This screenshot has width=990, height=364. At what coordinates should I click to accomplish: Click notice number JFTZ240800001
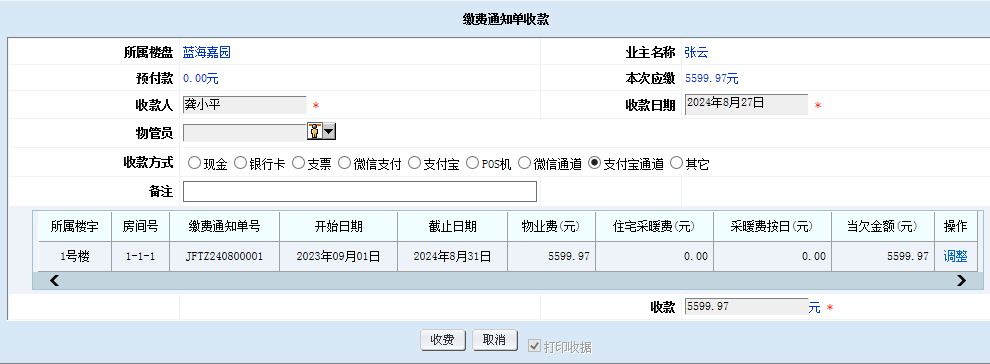(224, 257)
